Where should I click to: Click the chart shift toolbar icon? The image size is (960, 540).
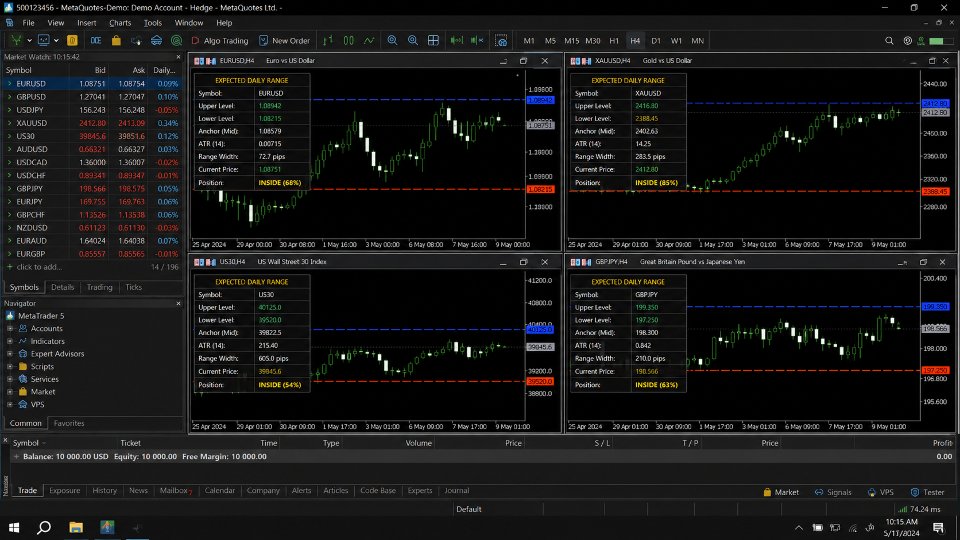[477, 40]
